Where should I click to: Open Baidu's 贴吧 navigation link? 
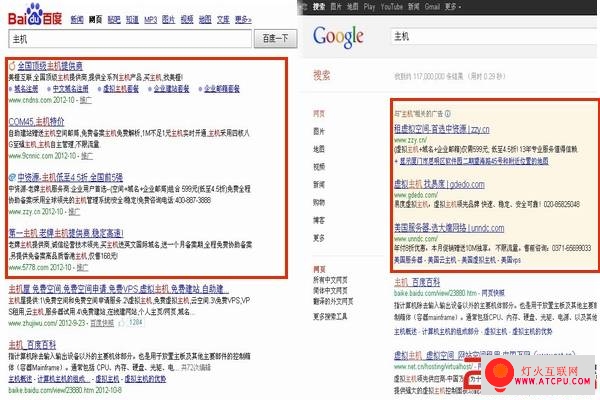114,20
